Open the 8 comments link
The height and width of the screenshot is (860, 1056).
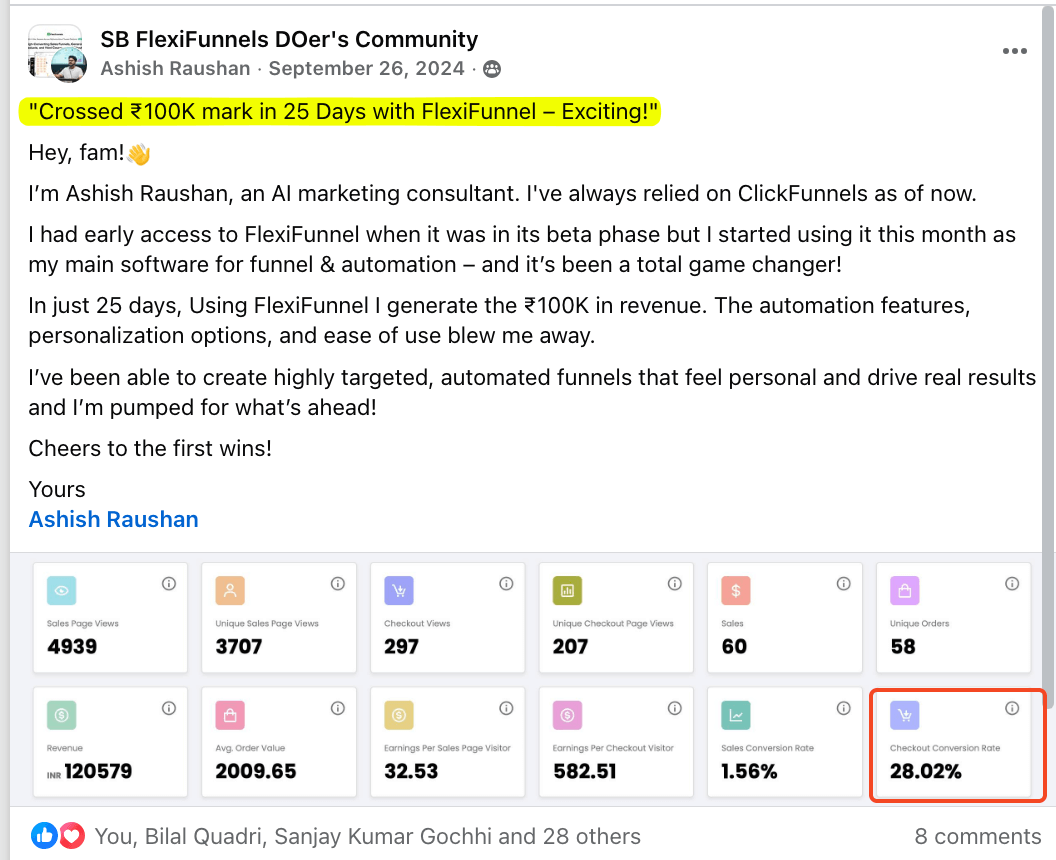point(977,836)
